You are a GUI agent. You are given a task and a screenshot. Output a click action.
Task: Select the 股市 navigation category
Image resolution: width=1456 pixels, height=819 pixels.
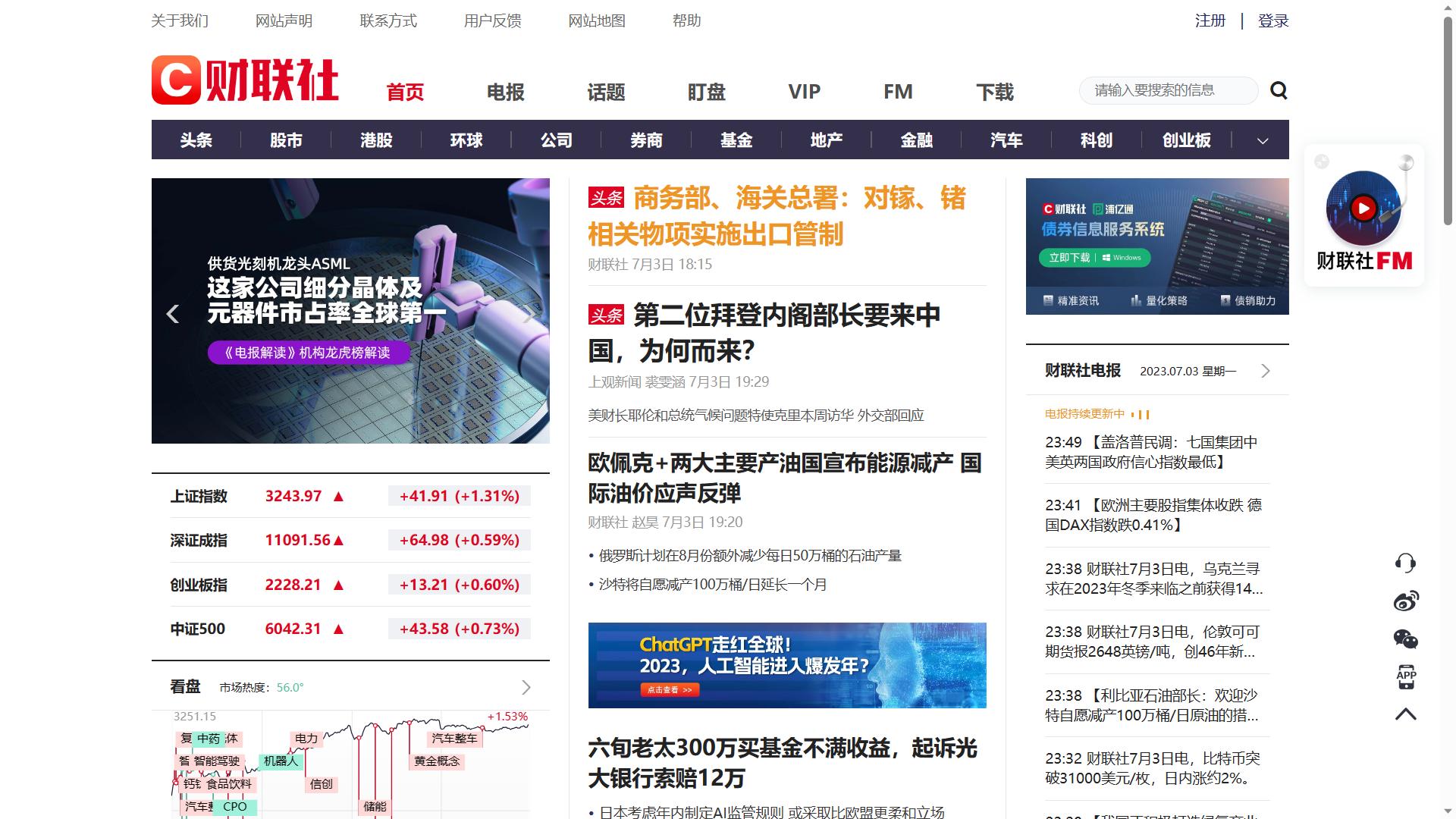click(x=284, y=140)
